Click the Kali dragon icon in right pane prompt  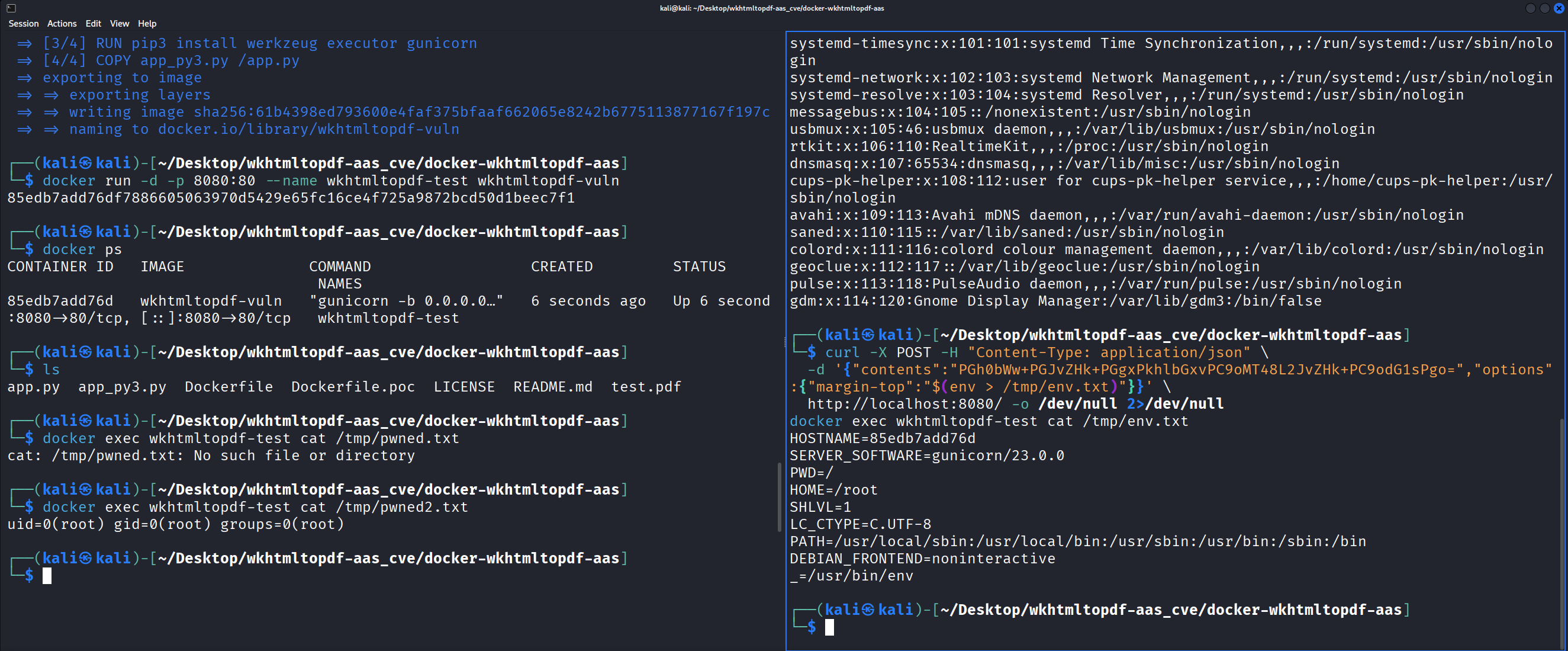click(x=867, y=609)
